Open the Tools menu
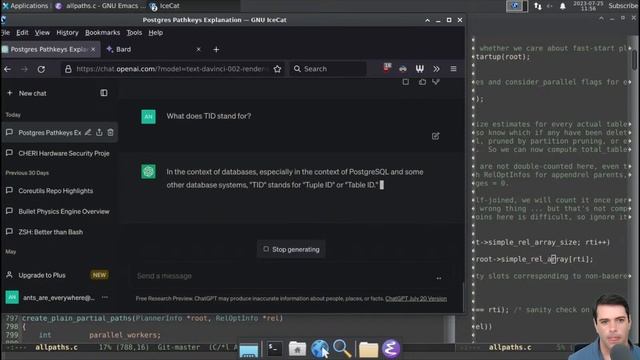The image size is (640, 360). coord(134,33)
